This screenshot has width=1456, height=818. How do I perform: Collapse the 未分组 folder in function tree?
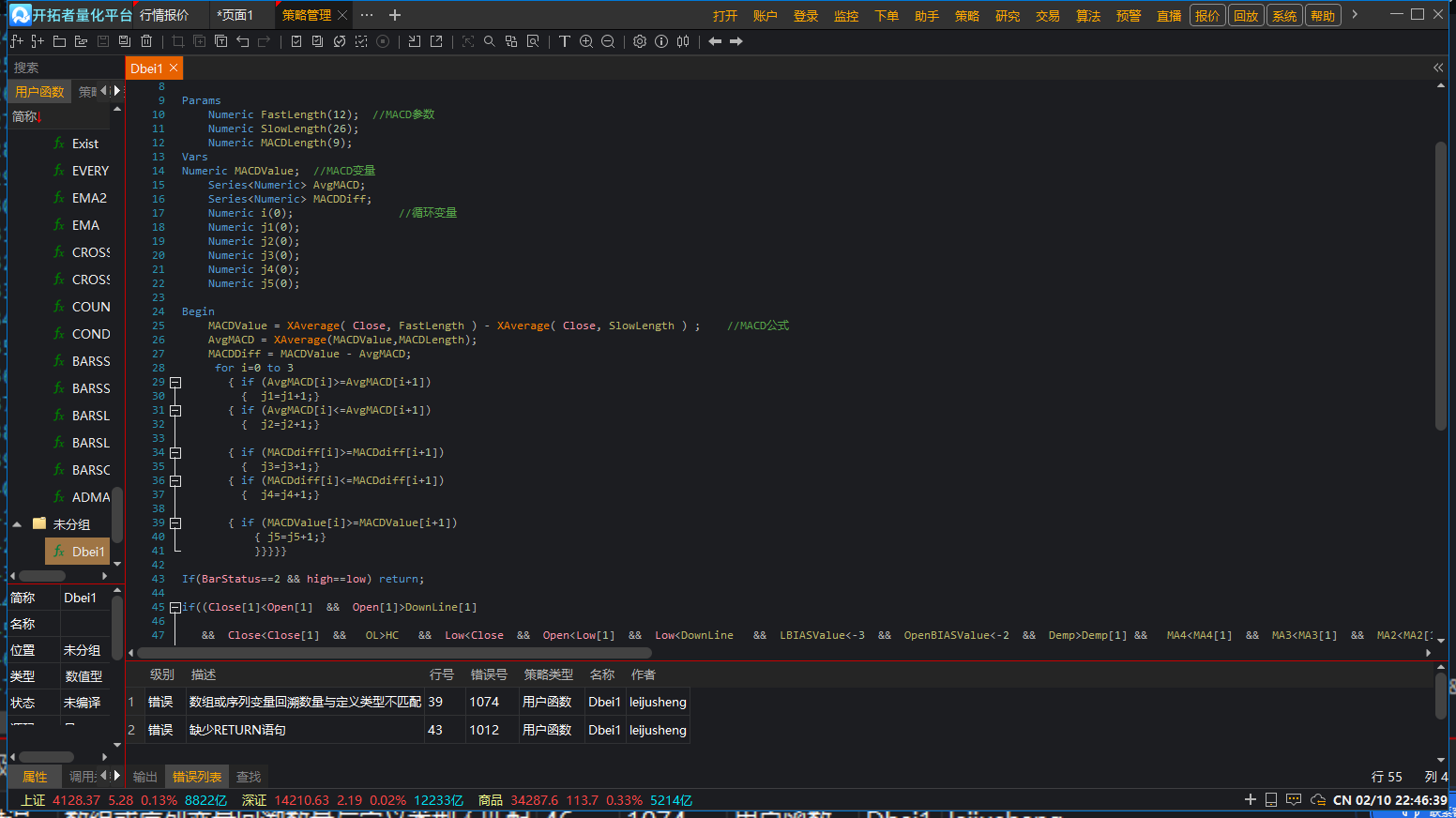[x=17, y=524]
